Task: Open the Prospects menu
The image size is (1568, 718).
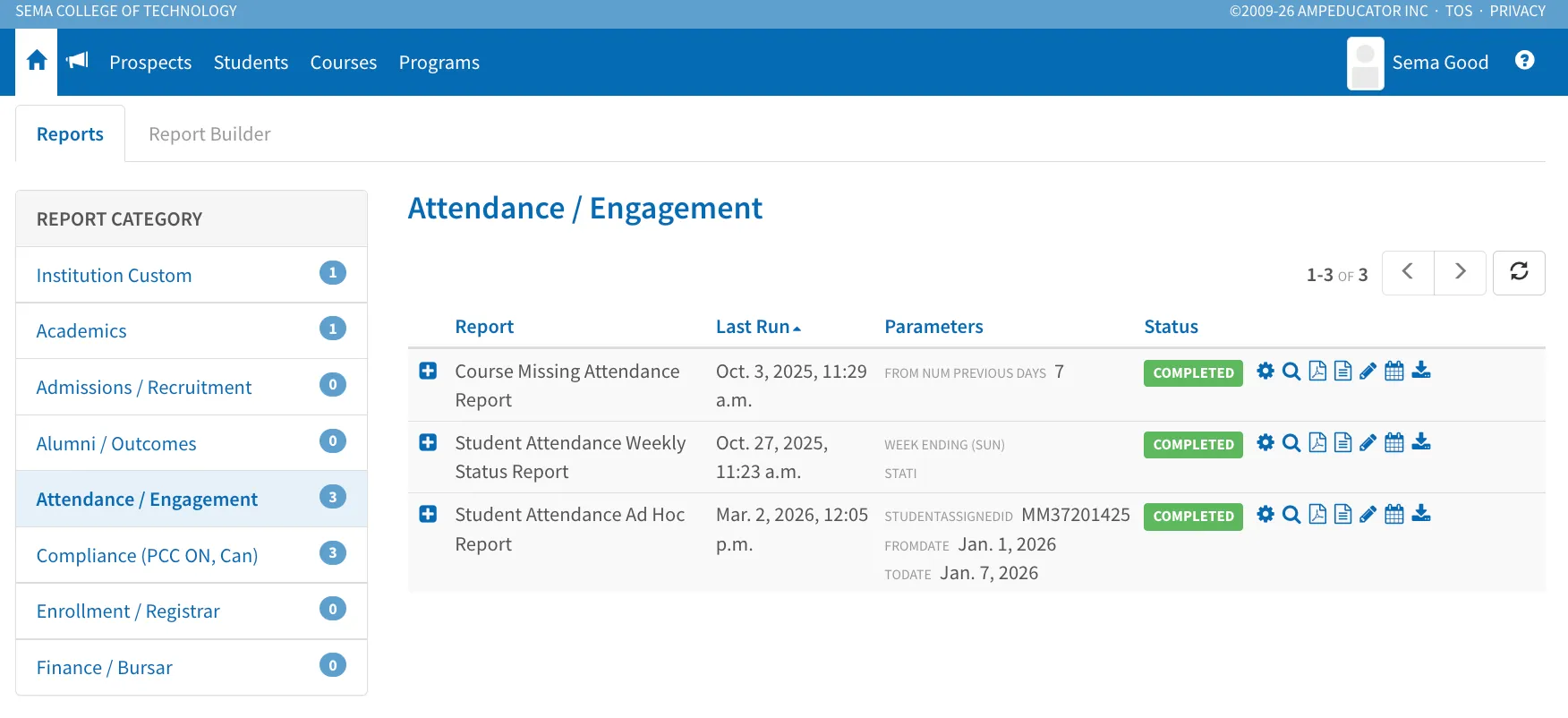Action: [150, 63]
